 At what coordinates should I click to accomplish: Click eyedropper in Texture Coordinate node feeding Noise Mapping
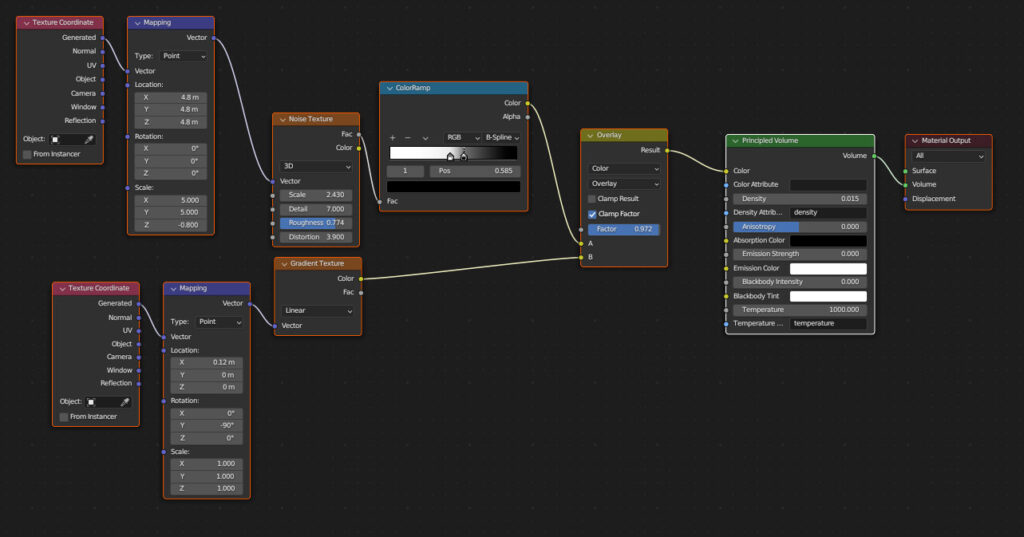point(89,139)
